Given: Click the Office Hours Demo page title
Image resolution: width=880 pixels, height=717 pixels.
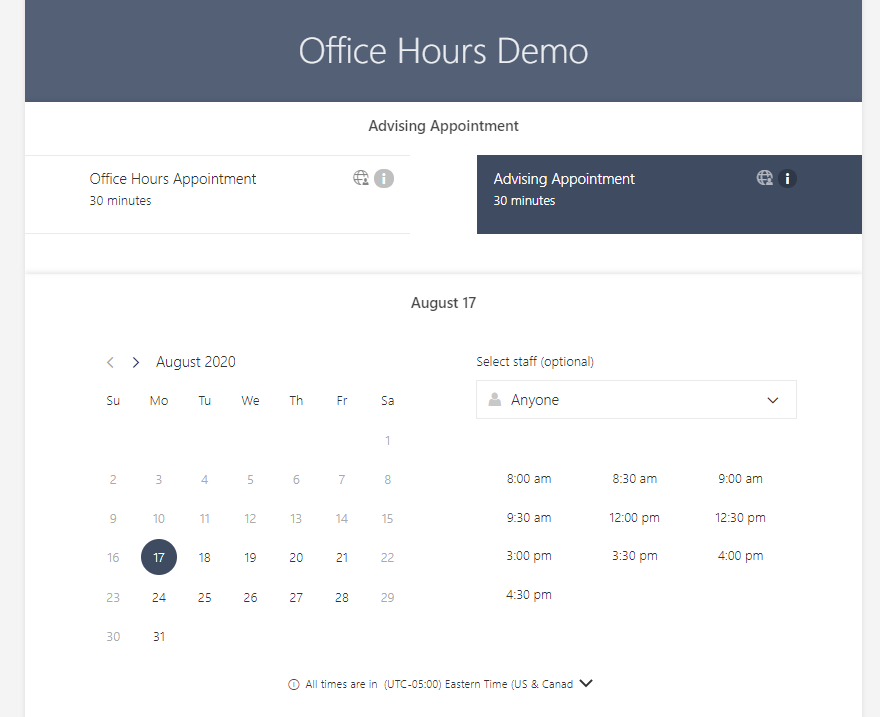Looking at the screenshot, I should point(443,51).
